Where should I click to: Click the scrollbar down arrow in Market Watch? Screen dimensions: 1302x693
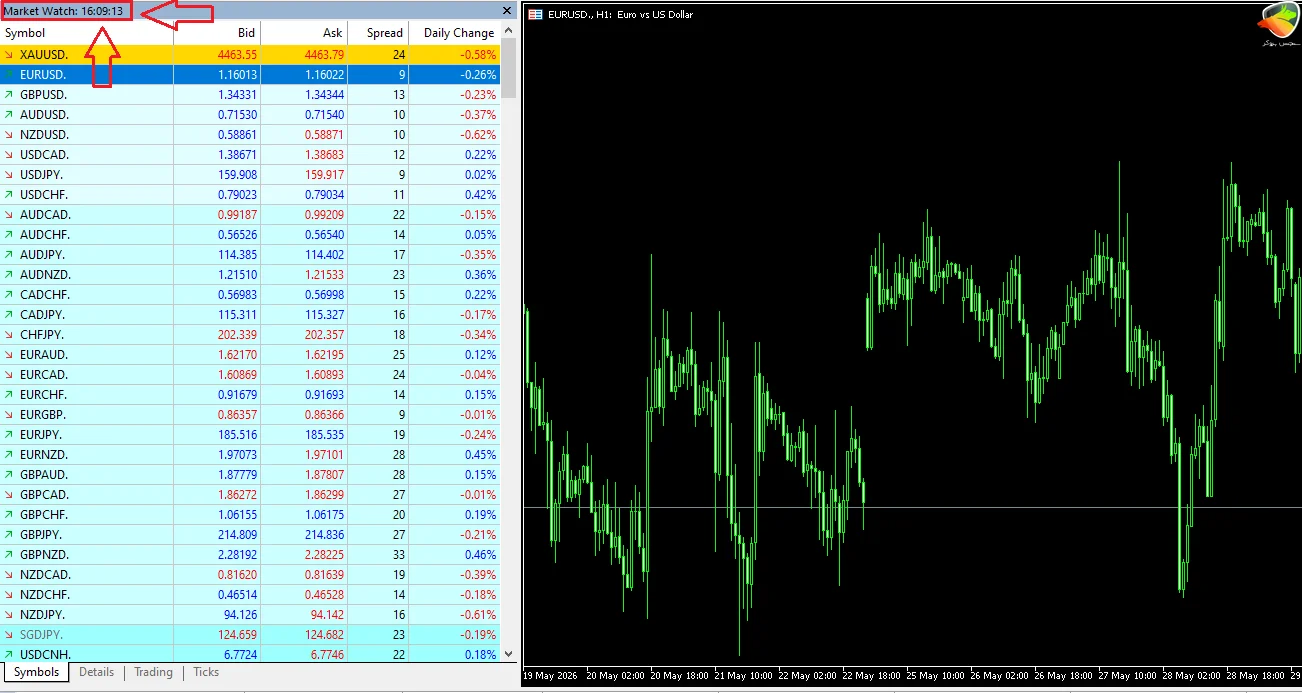[509, 654]
